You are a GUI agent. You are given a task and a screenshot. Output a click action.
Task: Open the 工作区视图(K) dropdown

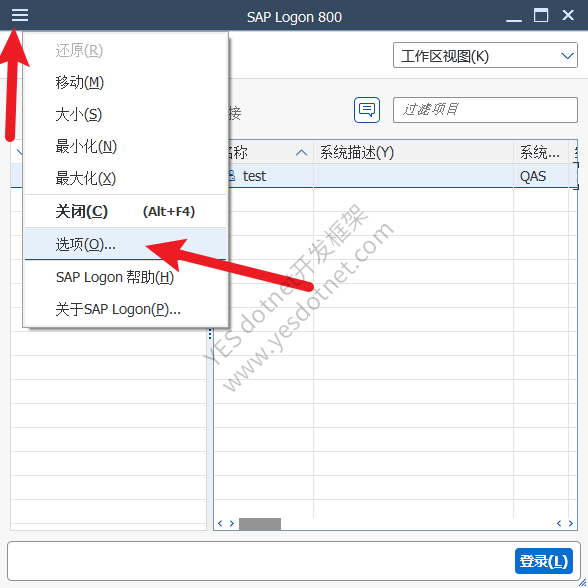coord(485,56)
